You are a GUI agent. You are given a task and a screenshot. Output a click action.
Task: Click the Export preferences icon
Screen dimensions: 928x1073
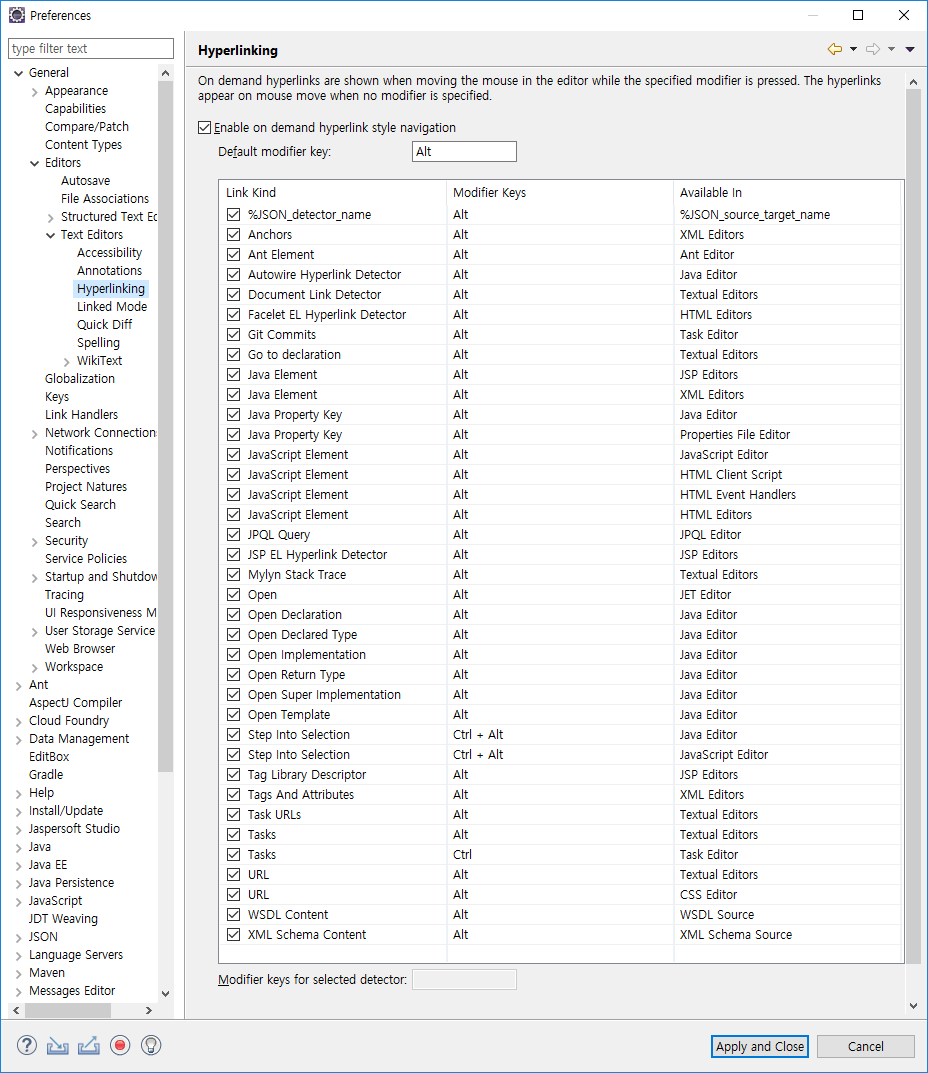tap(89, 1046)
